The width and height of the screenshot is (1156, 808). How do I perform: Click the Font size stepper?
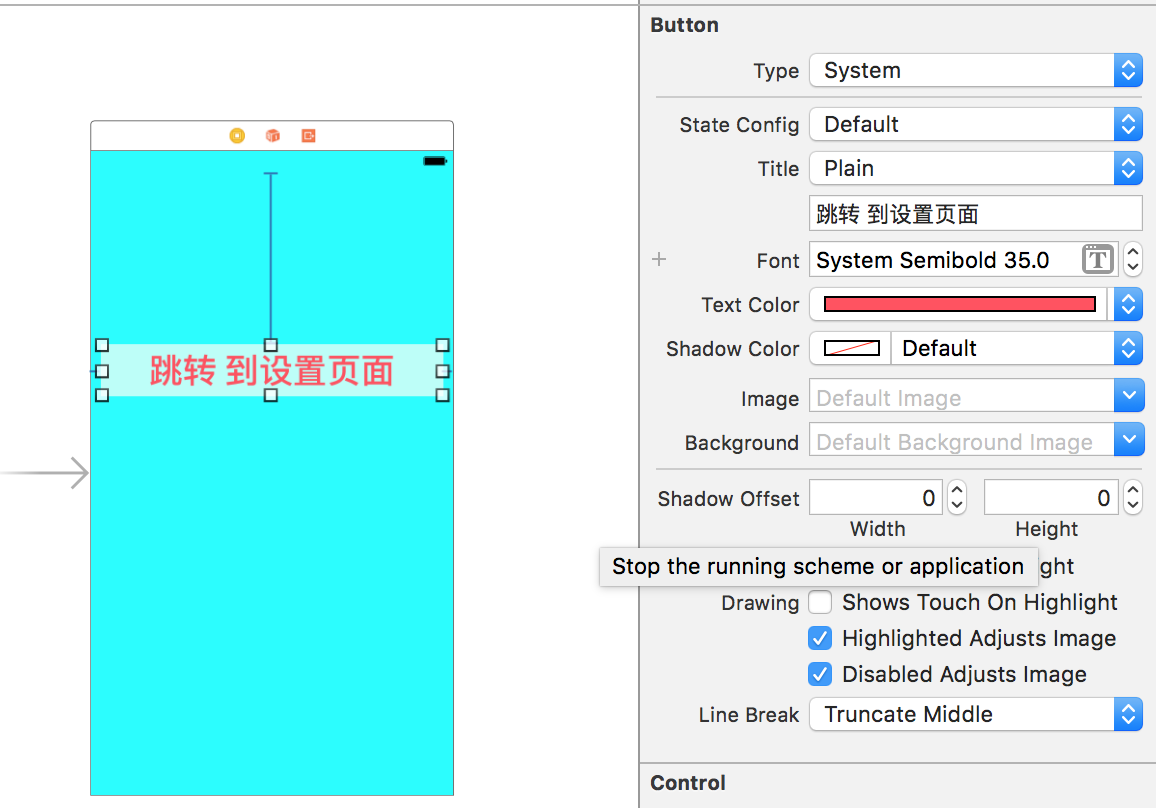pyautogui.click(x=1133, y=260)
